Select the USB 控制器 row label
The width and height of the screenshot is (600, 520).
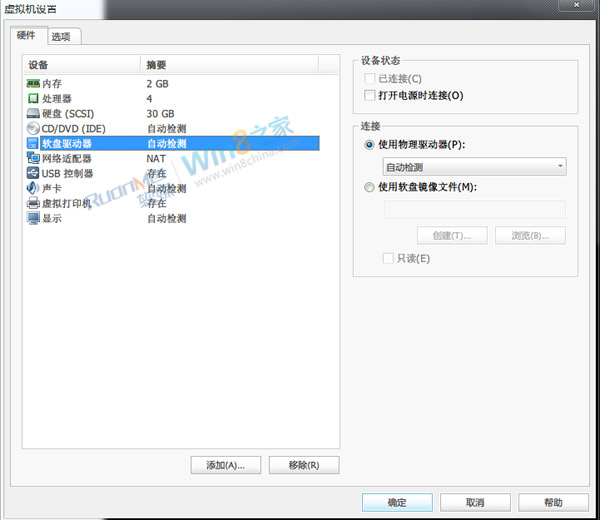tap(67, 173)
